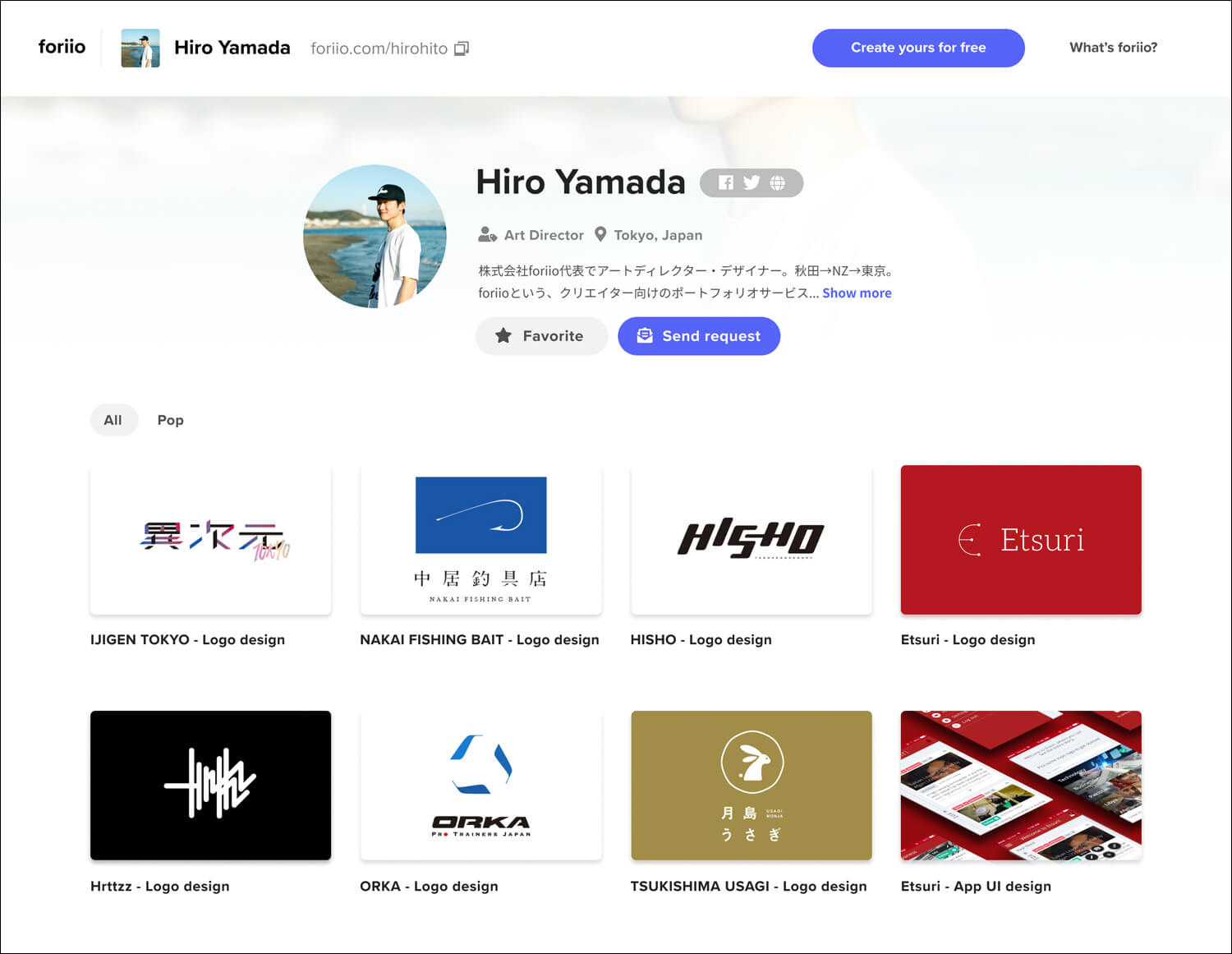Open the Facebook profile icon

pyautogui.click(x=726, y=182)
